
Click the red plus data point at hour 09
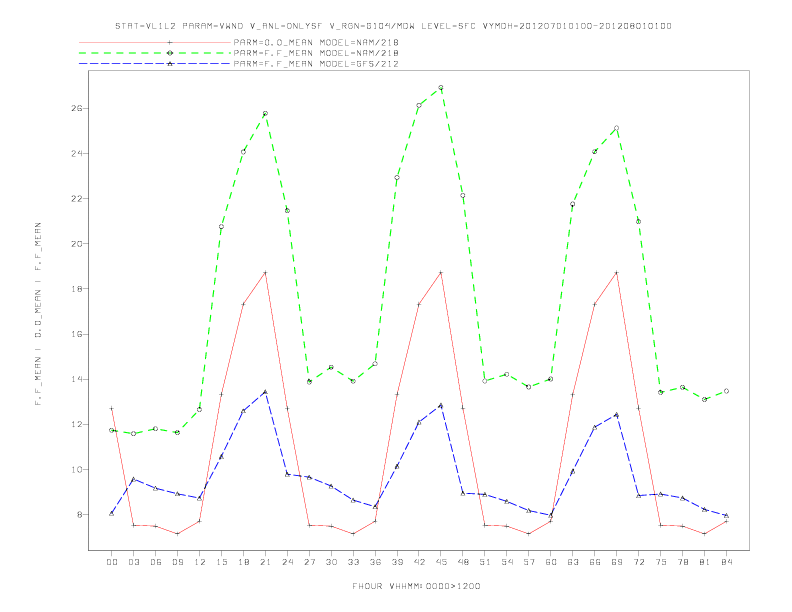177,534
